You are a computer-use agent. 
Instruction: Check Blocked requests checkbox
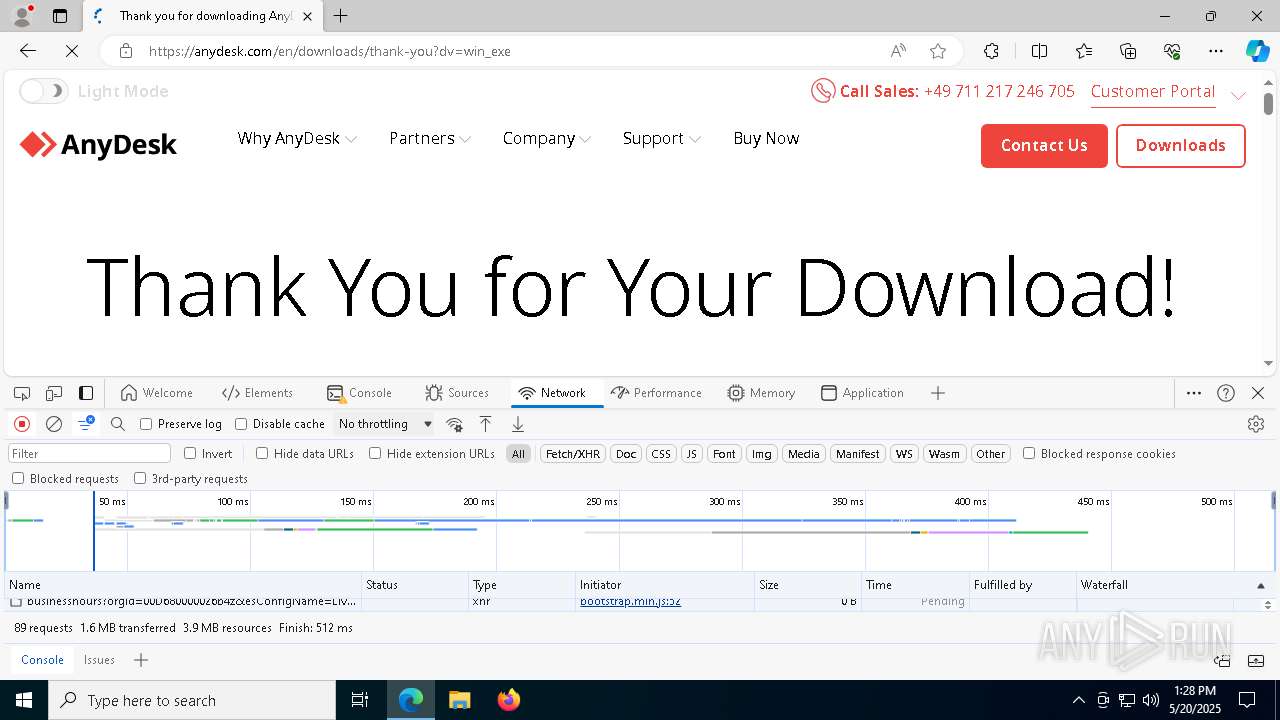click(18, 478)
